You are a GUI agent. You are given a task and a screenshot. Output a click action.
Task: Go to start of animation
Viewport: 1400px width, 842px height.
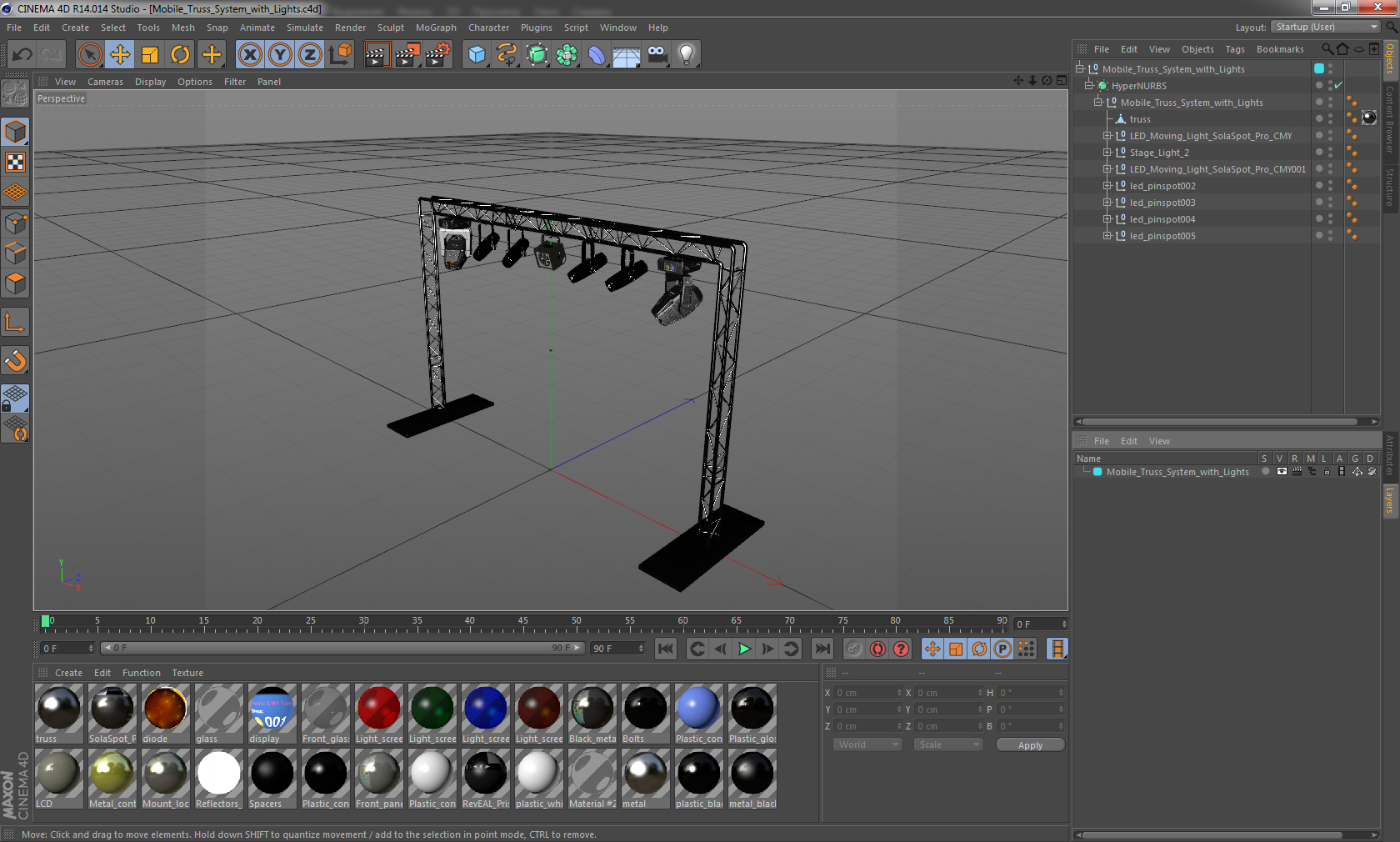(x=666, y=649)
